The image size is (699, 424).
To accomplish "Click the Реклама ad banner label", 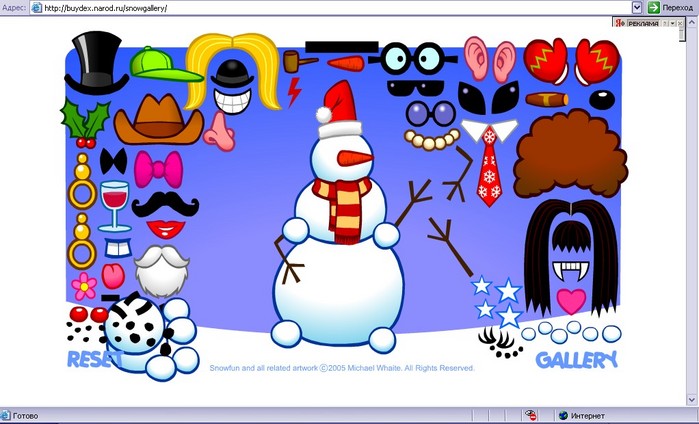I will coord(643,23).
